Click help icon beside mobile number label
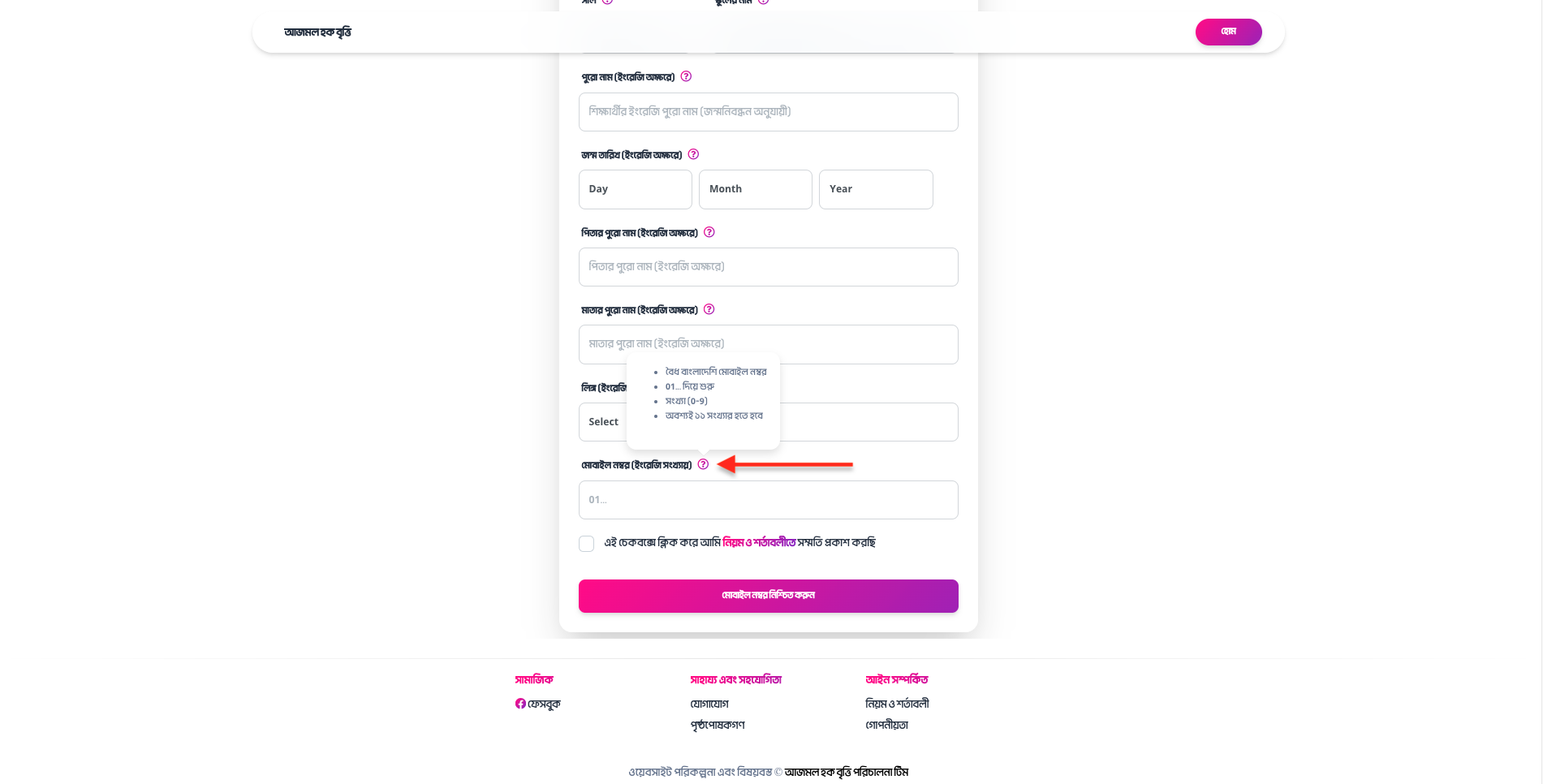1543x784 pixels. (703, 464)
